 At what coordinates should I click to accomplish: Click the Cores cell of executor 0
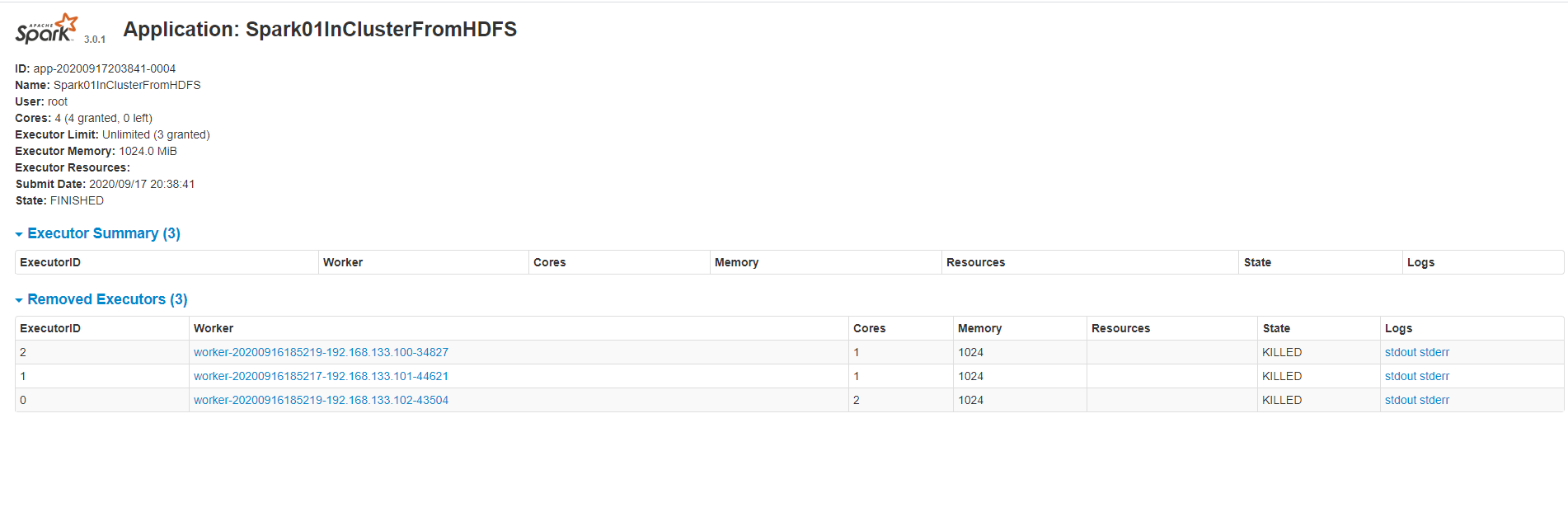[x=901, y=400]
